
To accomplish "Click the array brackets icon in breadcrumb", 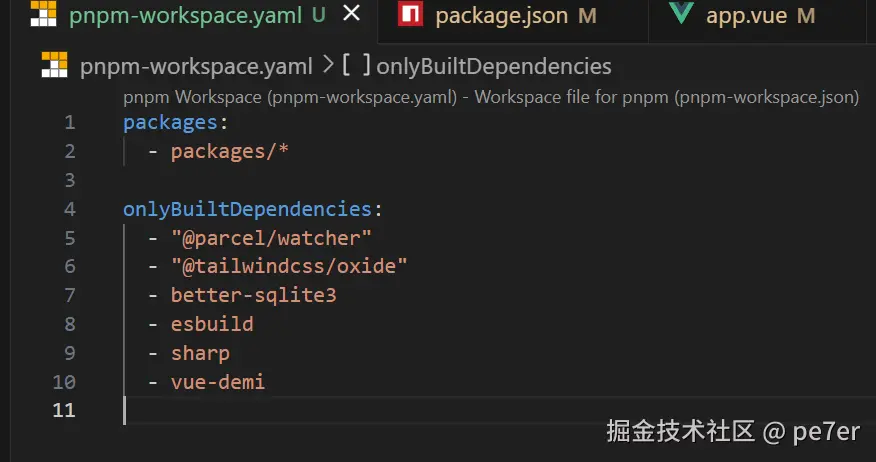I will [x=356, y=65].
